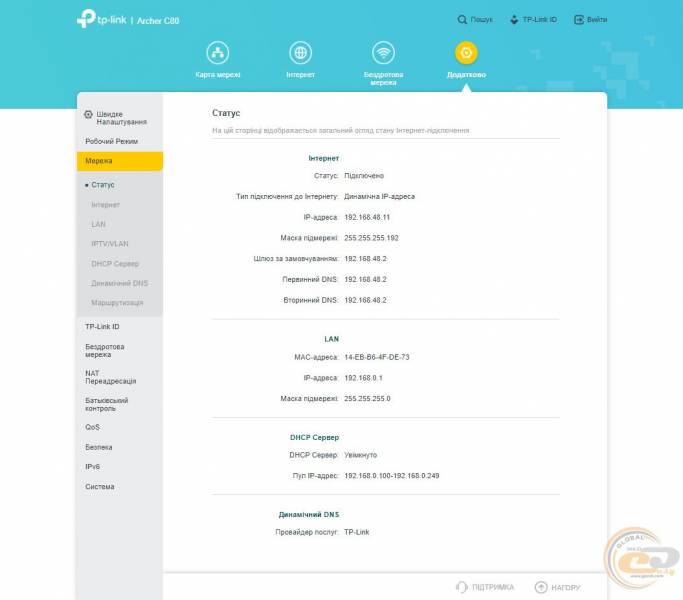Switch to Додатково tab label
Viewport: 683px width, 600px height.
point(466,75)
